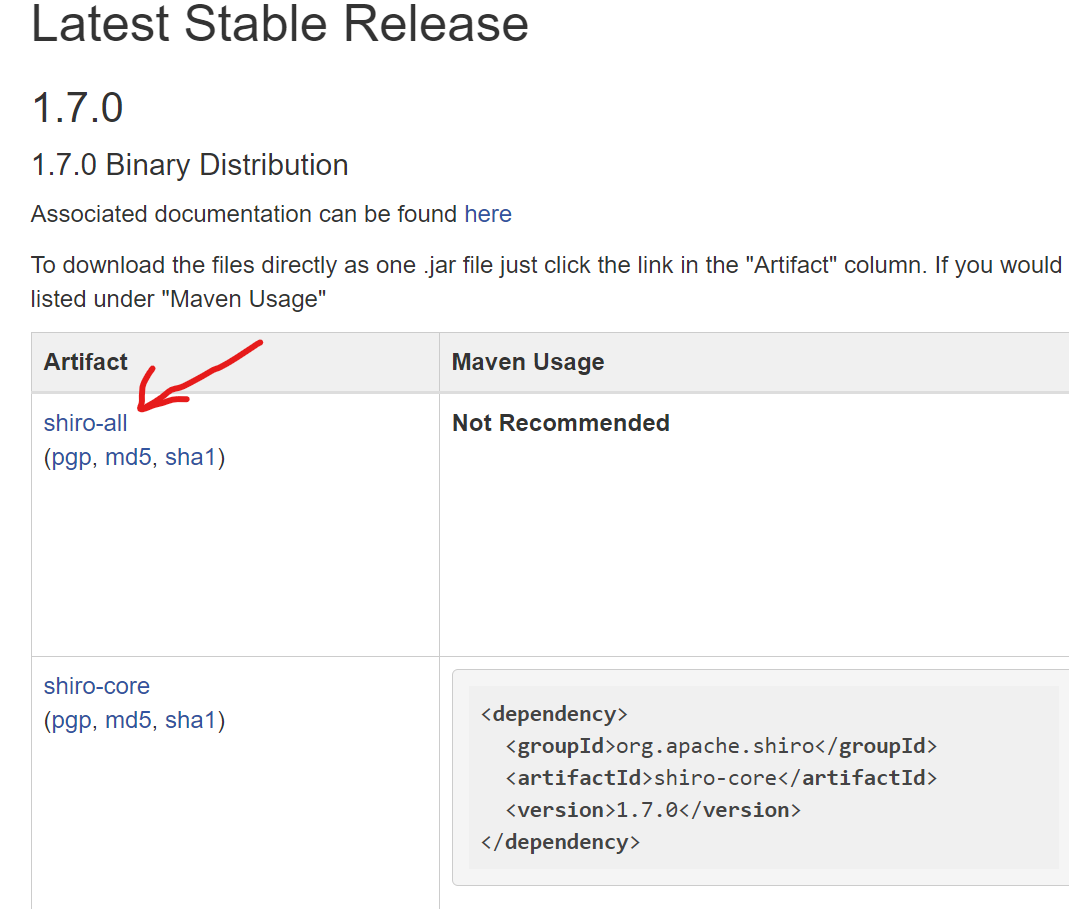Image resolution: width=1069 pixels, height=909 pixels.
Task: Open the md5 checksum for shiro-core
Action: [128, 720]
